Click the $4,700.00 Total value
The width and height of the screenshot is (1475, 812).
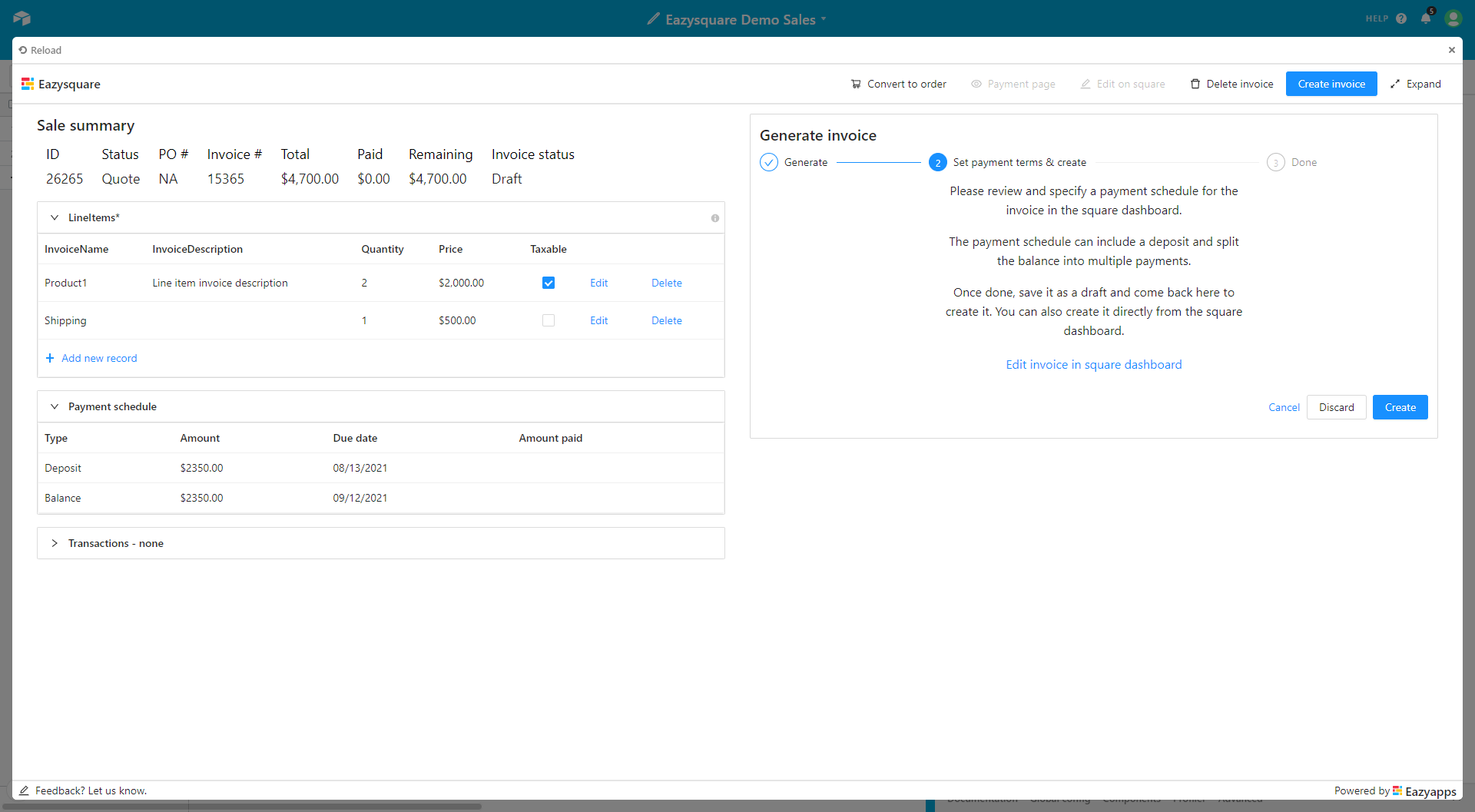pos(310,179)
